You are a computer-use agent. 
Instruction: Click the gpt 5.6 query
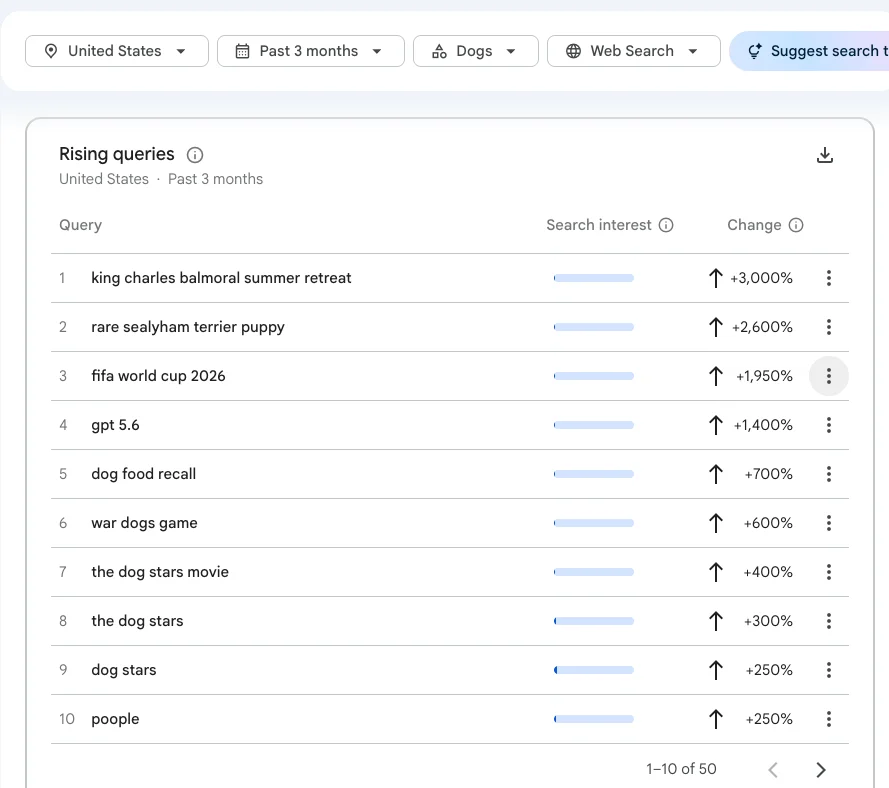click(115, 425)
